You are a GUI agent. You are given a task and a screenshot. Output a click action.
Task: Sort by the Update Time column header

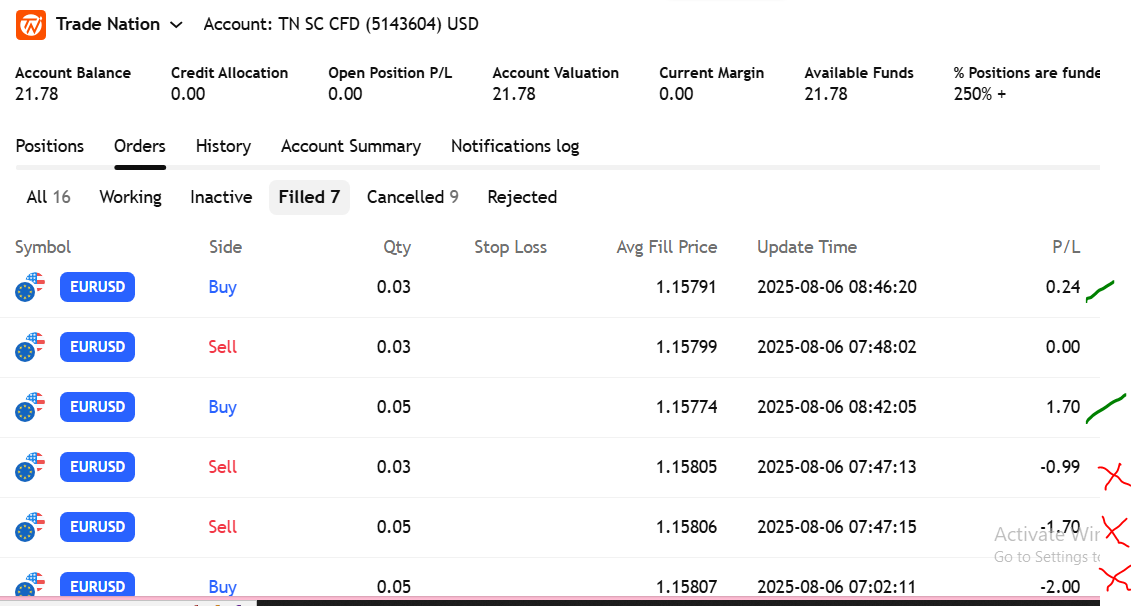point(806,247)
